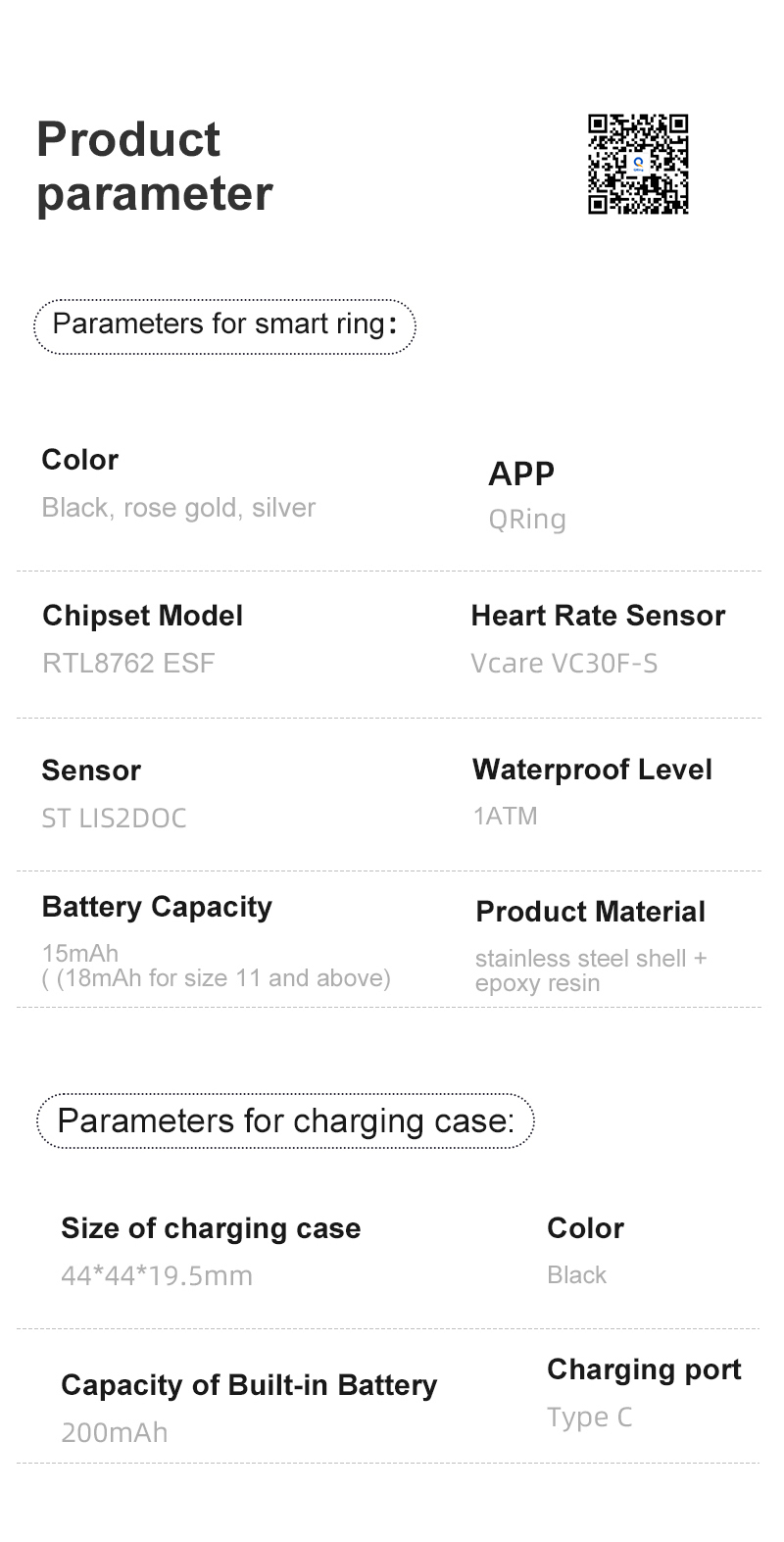The image size is (784, 1542).
Task: Click the "RTL8762 ESF" value
Action: [x=128, y=664]
